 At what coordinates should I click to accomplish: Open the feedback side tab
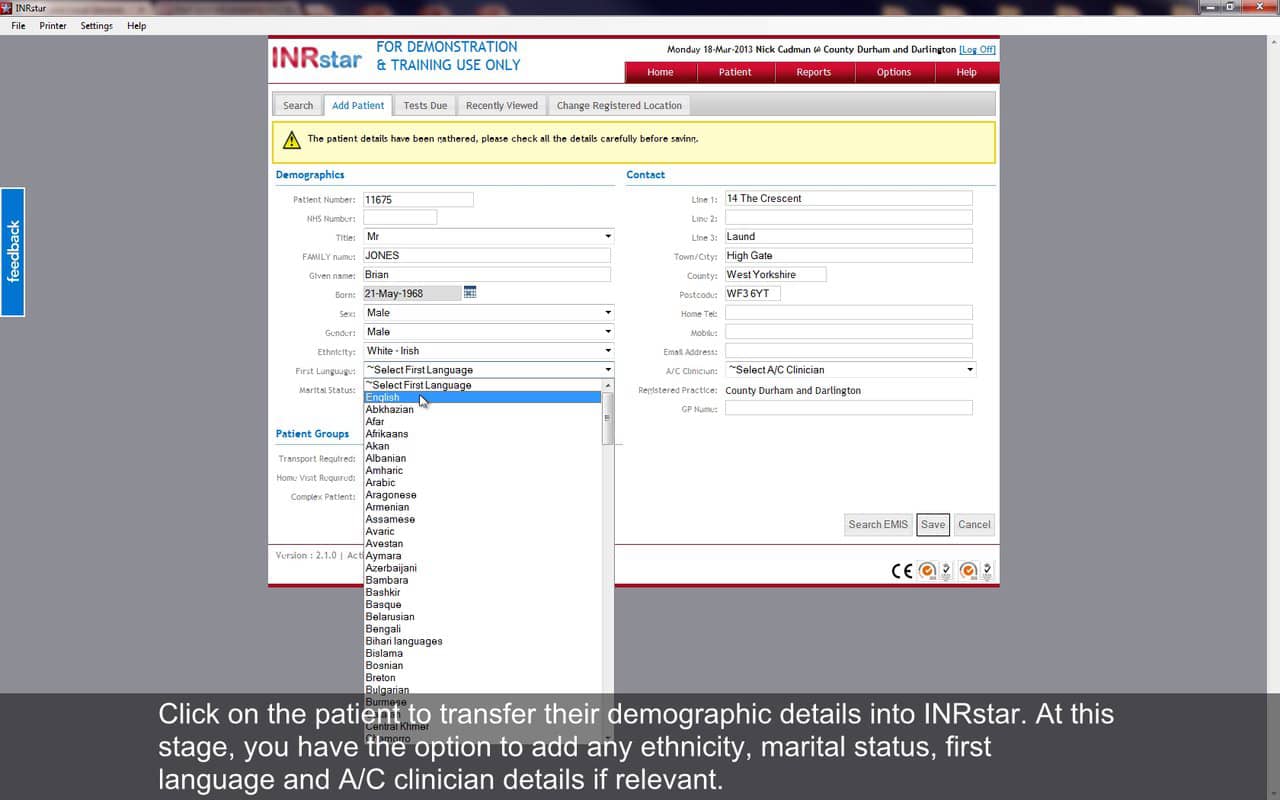[x=13, y=252]
